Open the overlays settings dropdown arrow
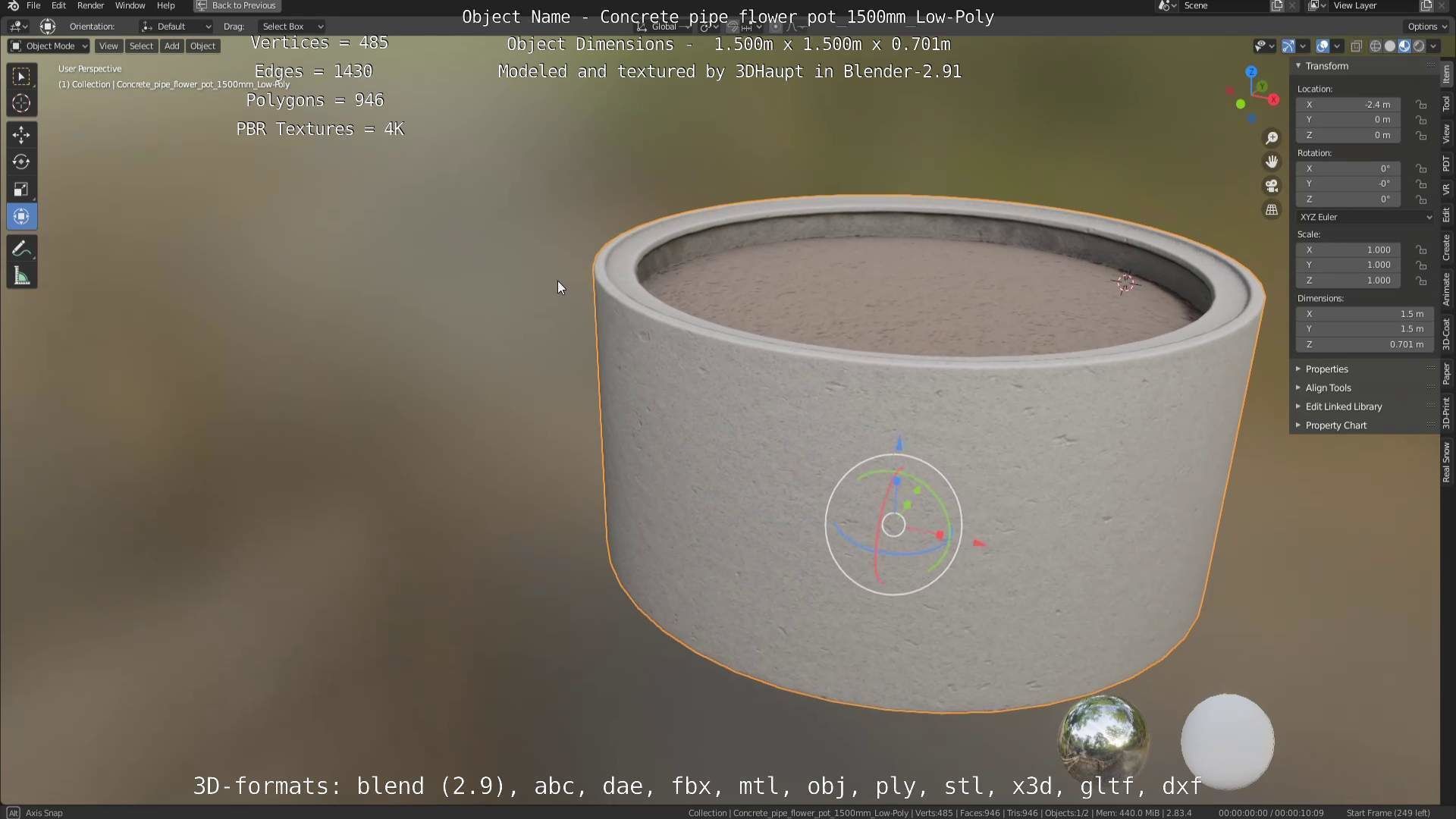This screenshot has height=819, width=1456. pos(1337,46)
